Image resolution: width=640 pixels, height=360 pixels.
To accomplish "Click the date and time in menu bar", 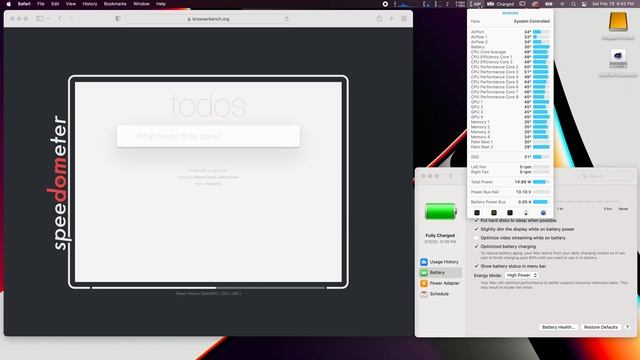I will coord(613,4).
